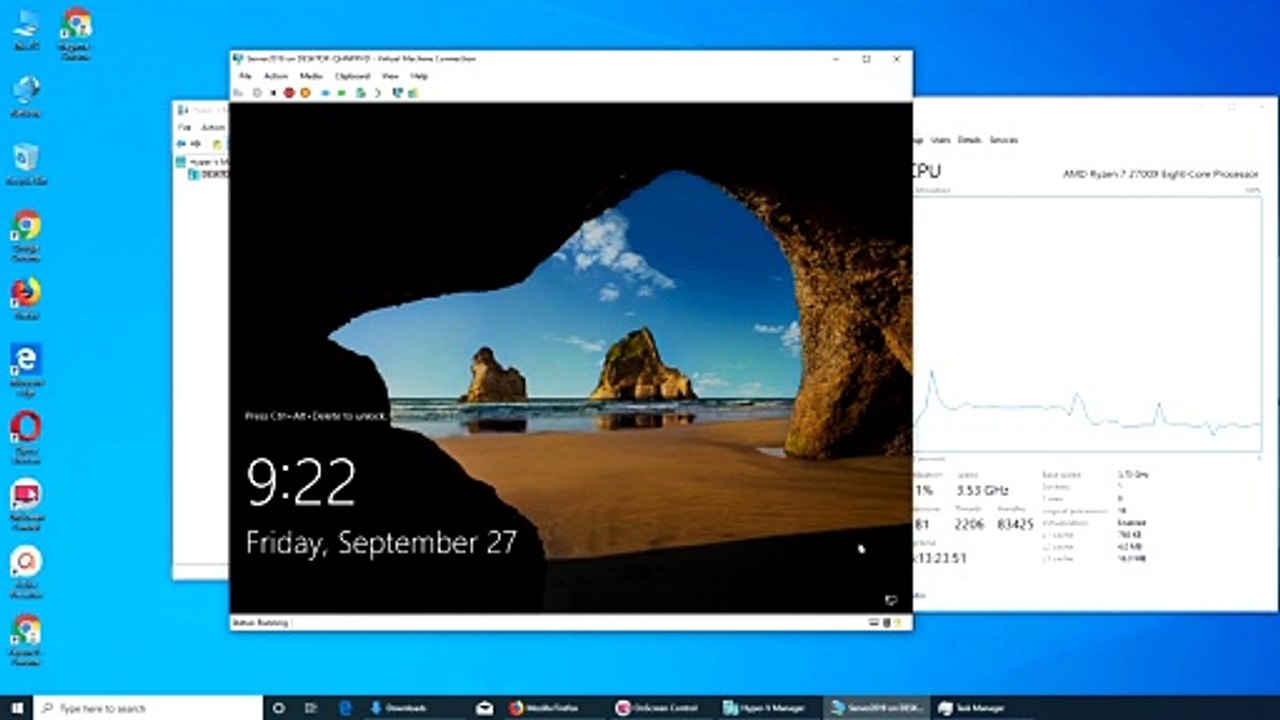The width and height of the screenshot is (1280, 720).
Task: Open Task View from taskbar
Action: (x=311, y=708)
